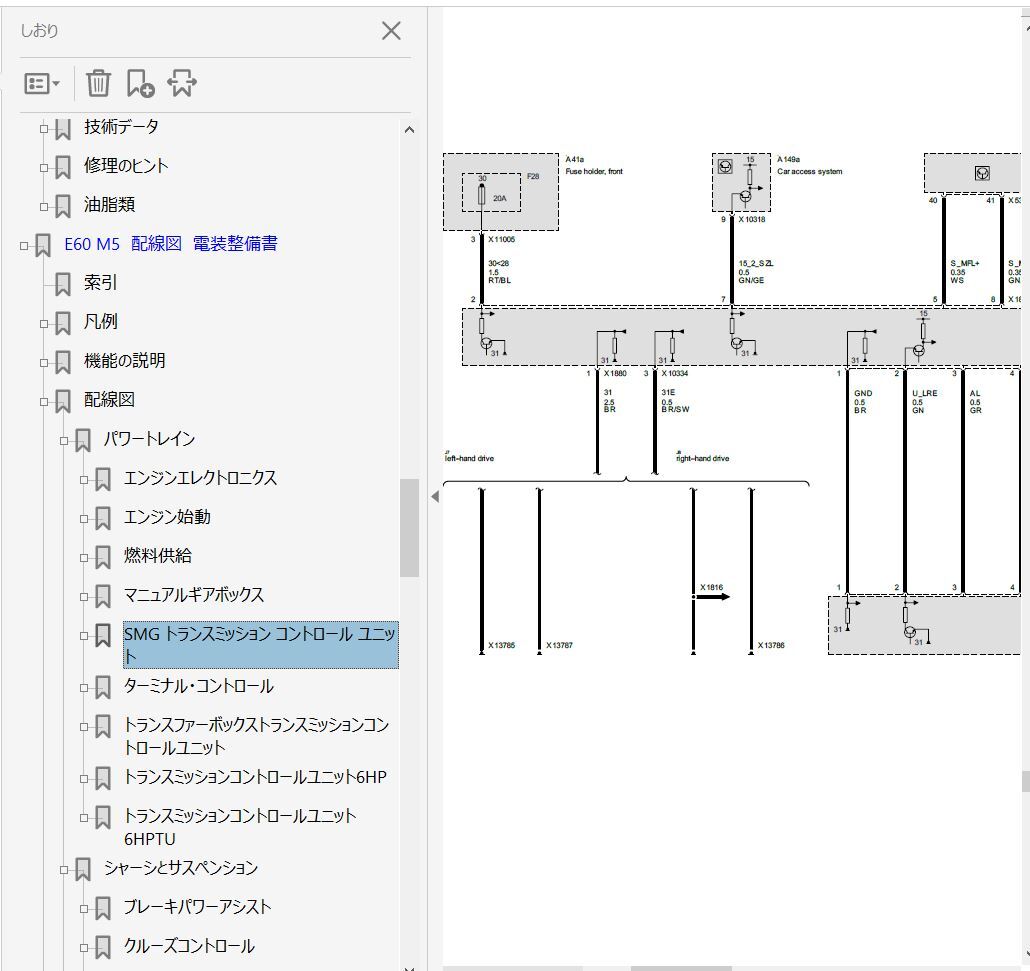The height and width of the screenshot is (971, 1030).
Task: Collapse the bookmarks pane with divider arrow
Action: click(435, 497)
